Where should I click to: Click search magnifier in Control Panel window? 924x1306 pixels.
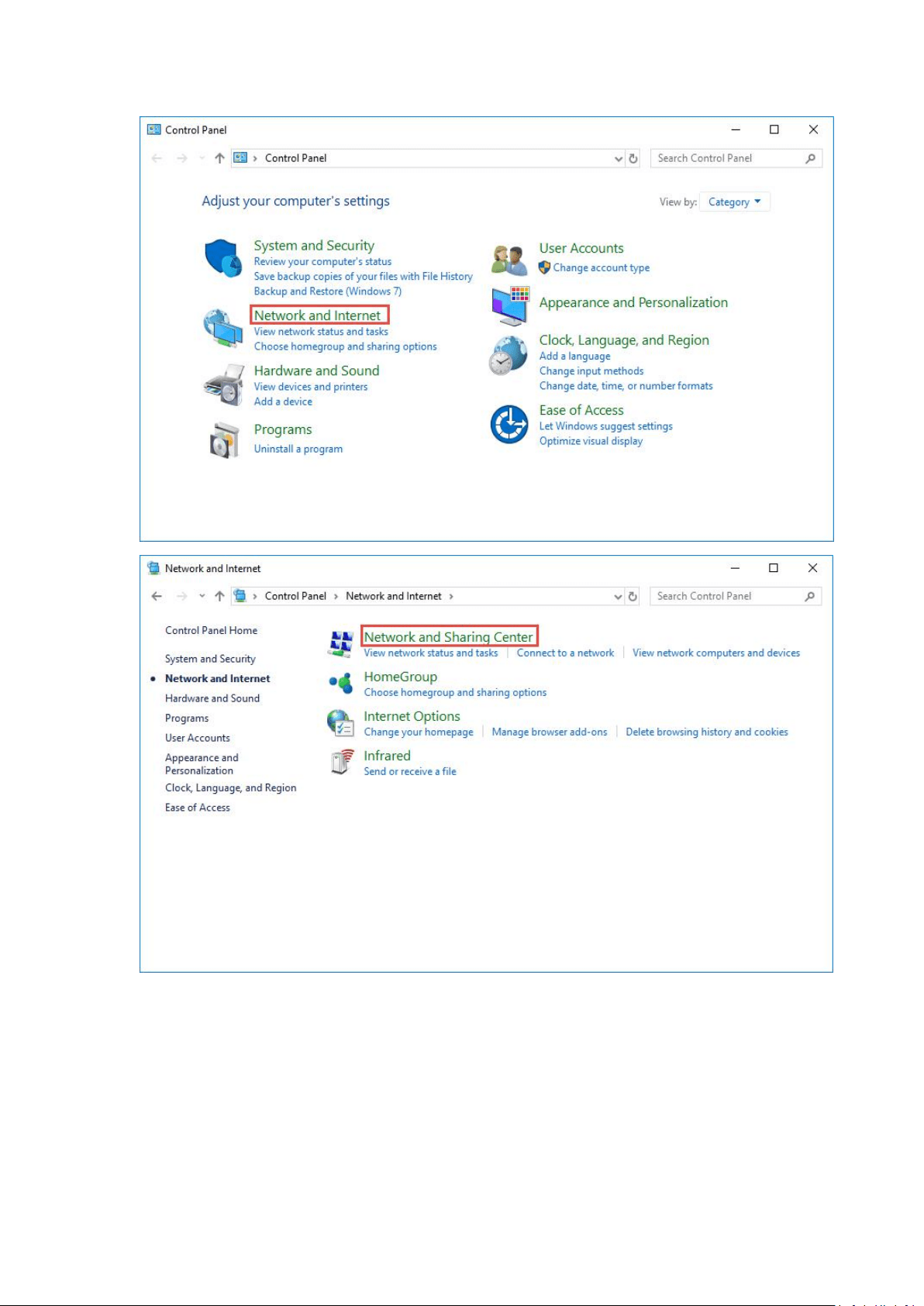click(810, 158)
